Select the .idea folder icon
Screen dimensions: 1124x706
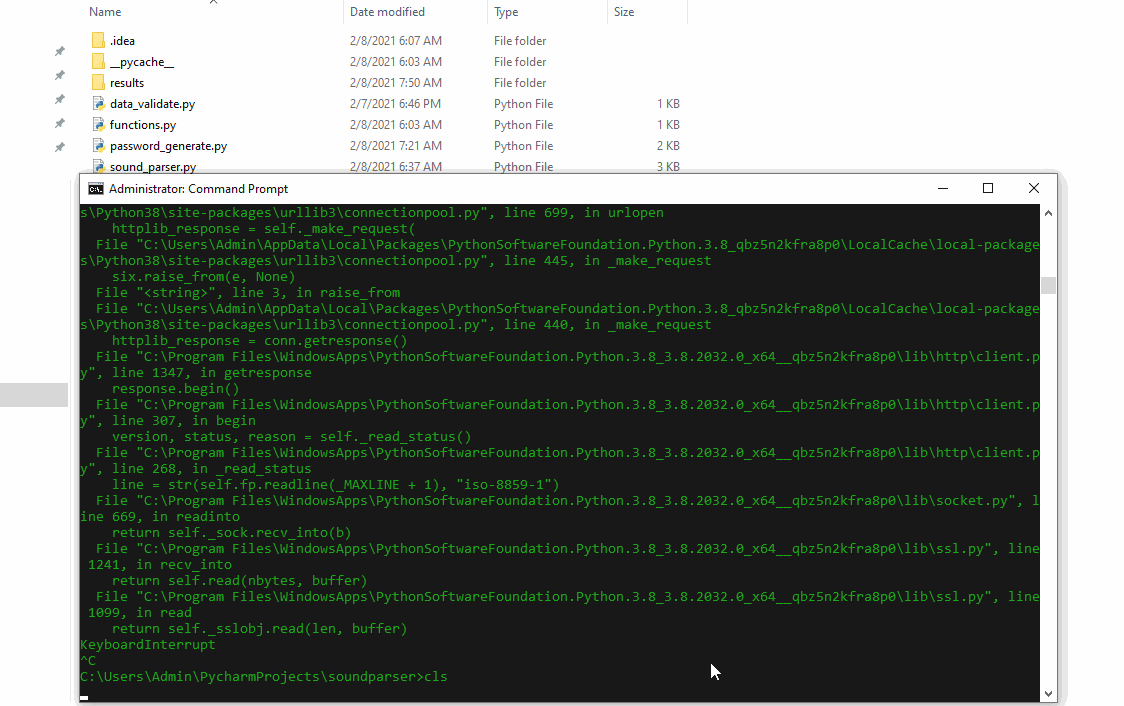[98, 40]
